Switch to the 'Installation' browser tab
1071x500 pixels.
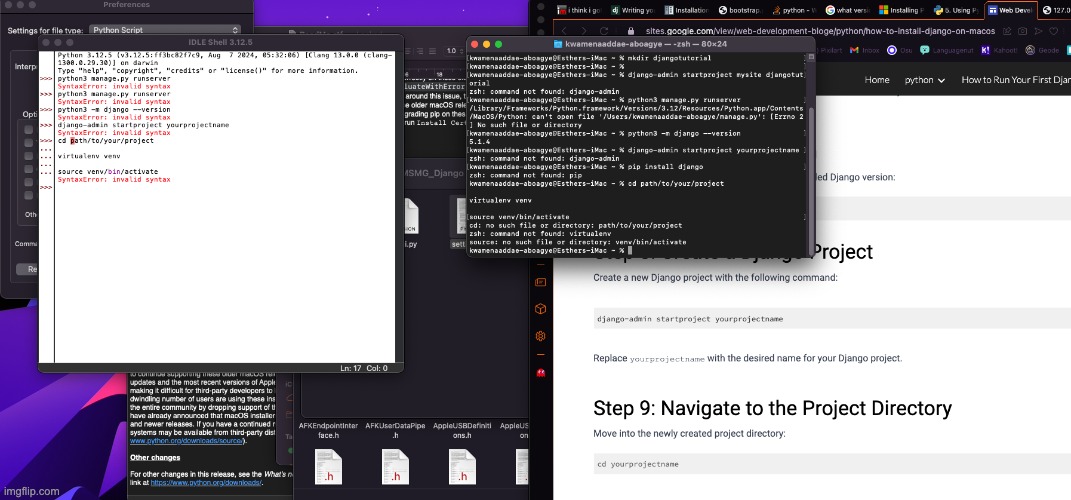point(686,10)
